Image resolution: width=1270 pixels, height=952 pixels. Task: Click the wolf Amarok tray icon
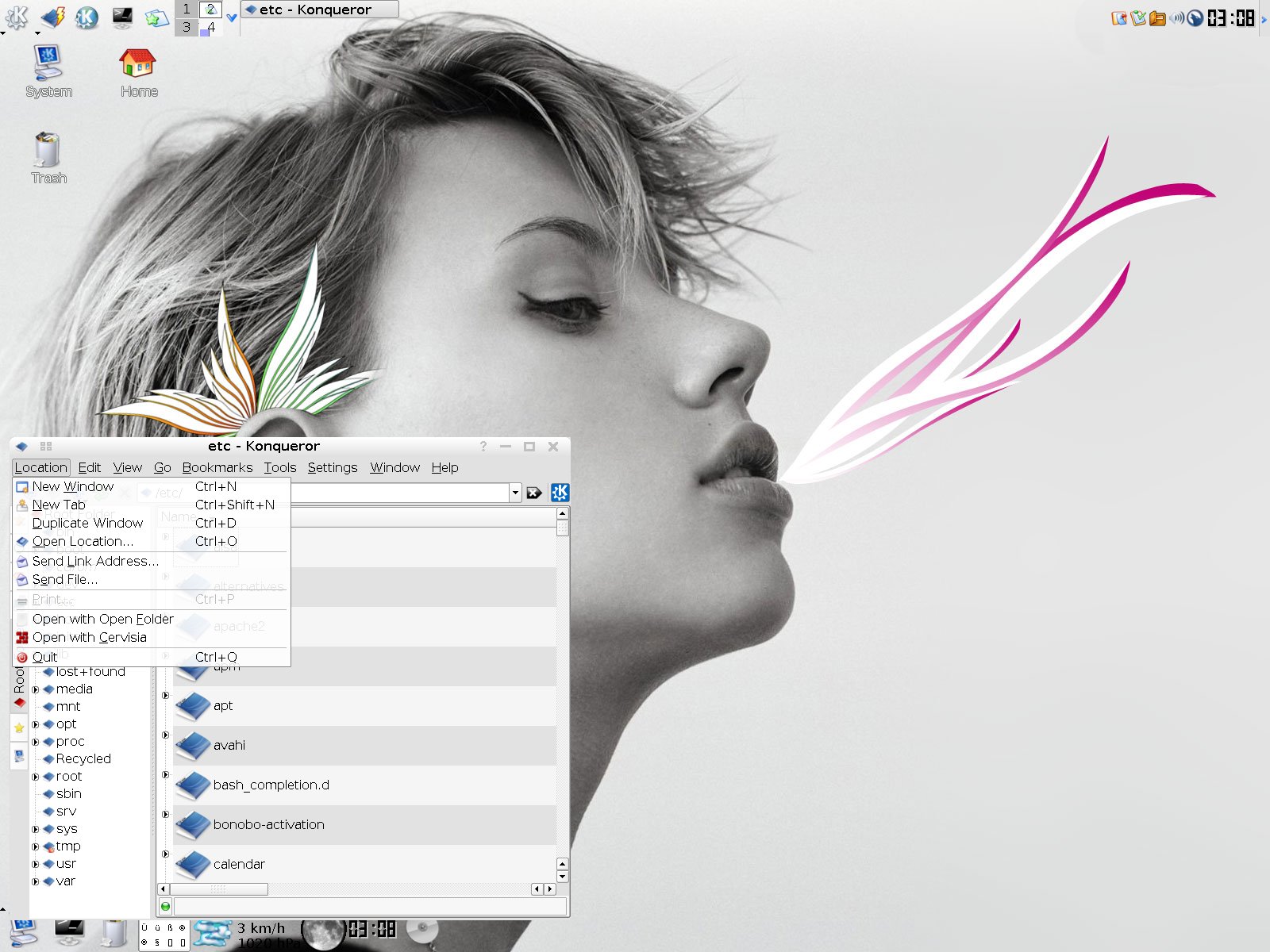[1195, 17]
